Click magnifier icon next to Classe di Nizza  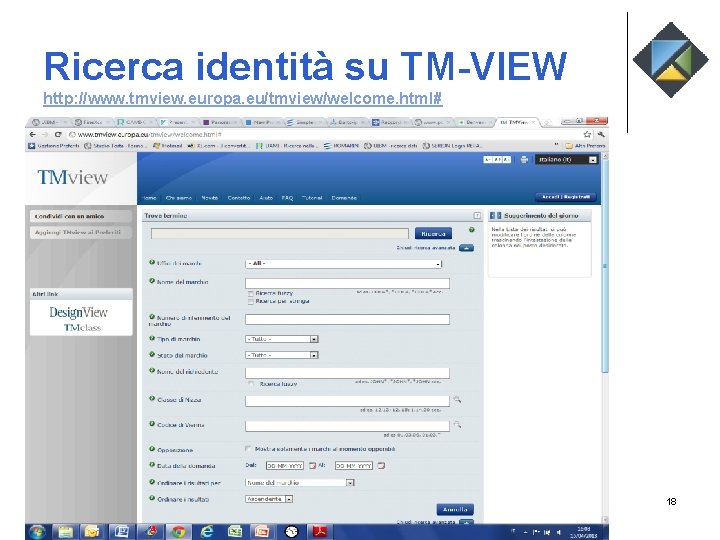click(x=457, y=400)
